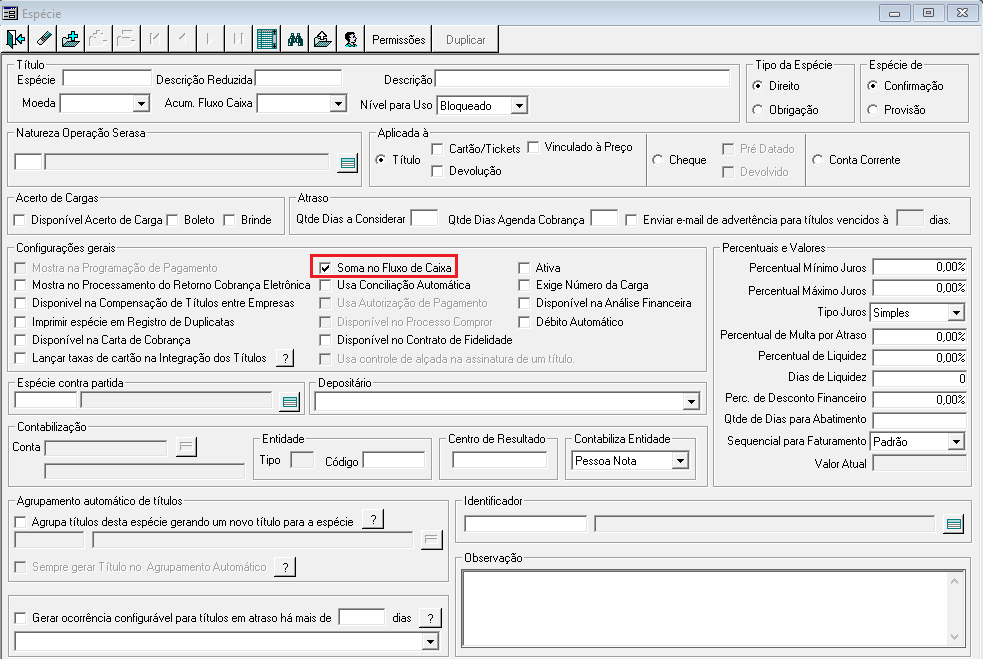Click the help button beside Sempre gerar Título
This screenshot has height=659, width=983.
click(285, 567)
